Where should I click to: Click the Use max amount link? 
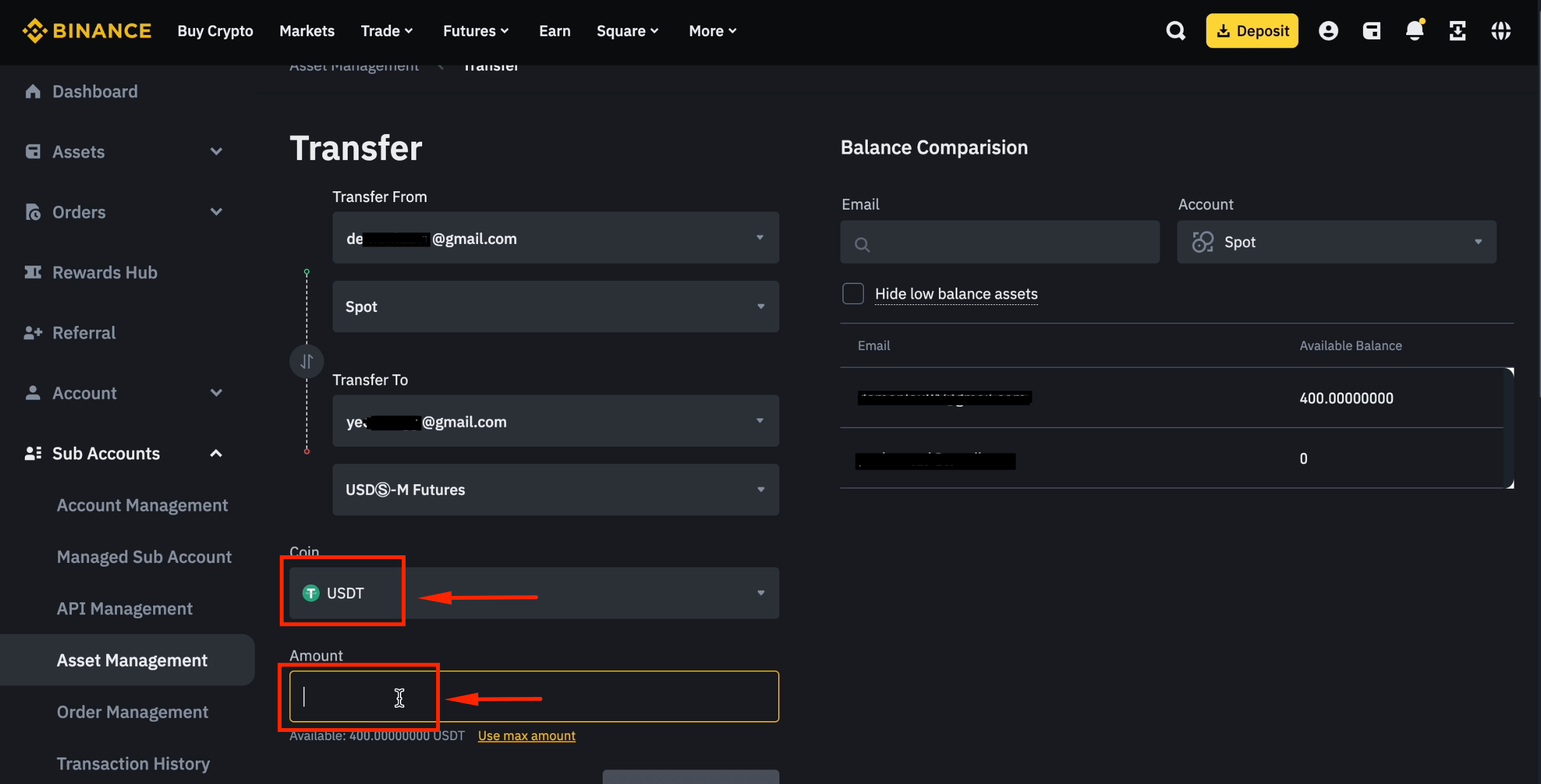click(526, 735)
